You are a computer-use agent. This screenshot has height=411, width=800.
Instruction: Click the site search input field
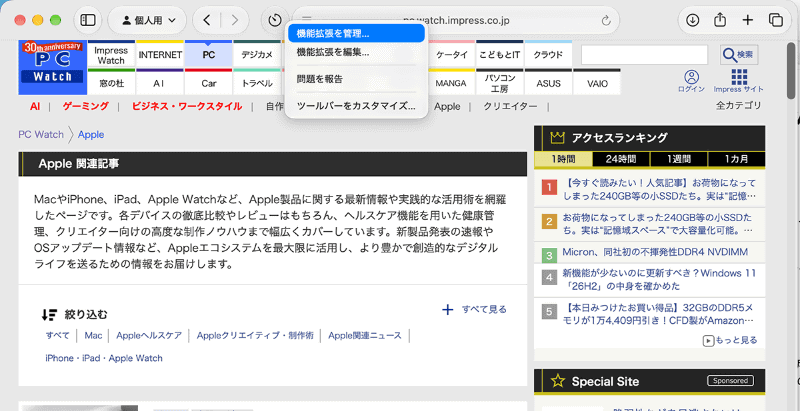[x=644, y=55]
